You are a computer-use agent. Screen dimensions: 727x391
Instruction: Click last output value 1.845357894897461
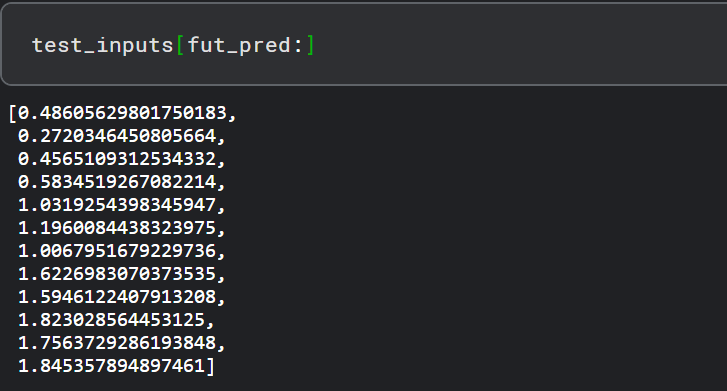pyautogui.click(x=111, y=366)
